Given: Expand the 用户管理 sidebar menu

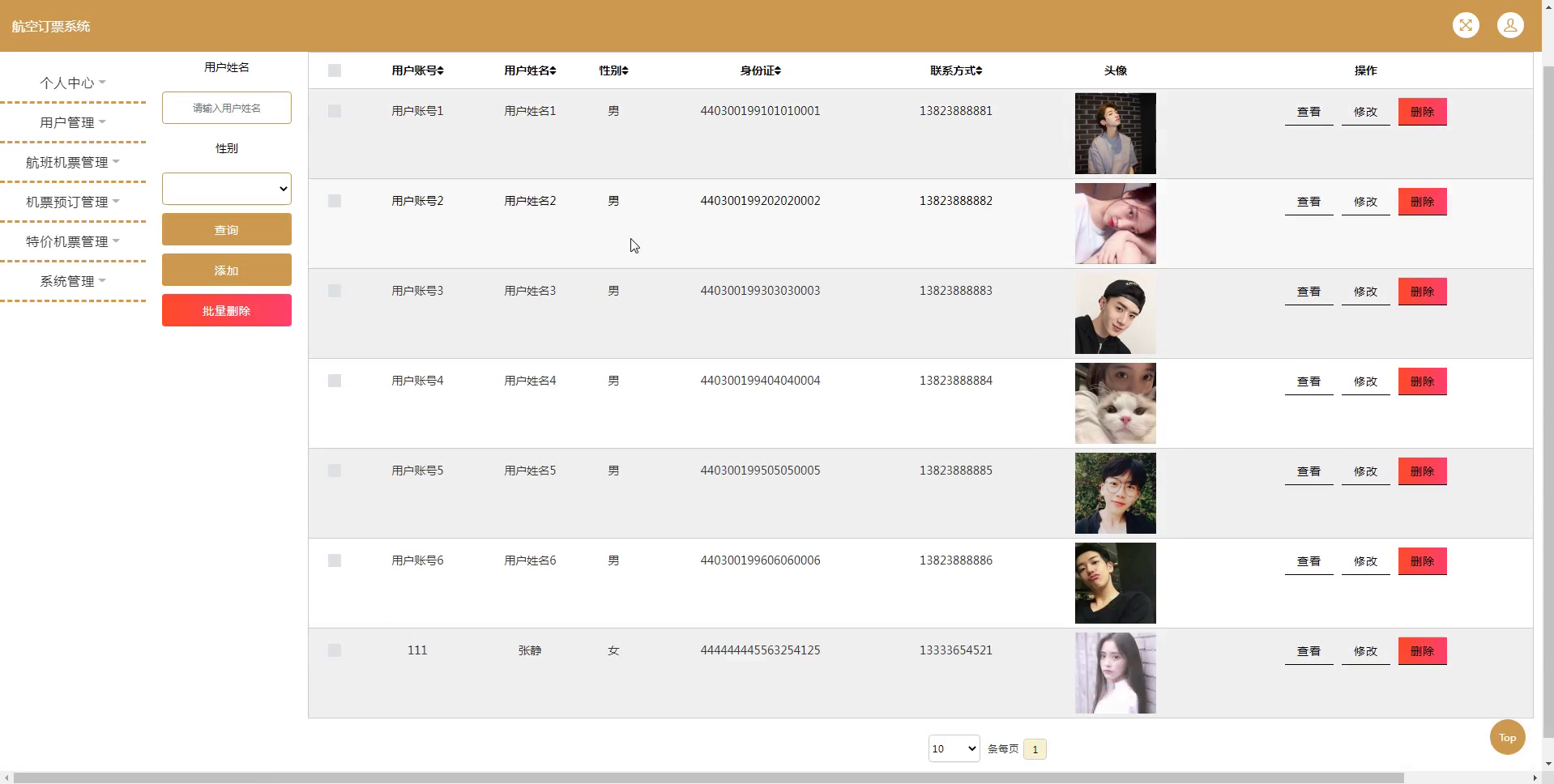Looking at the screenshot, I should (73, 122).
